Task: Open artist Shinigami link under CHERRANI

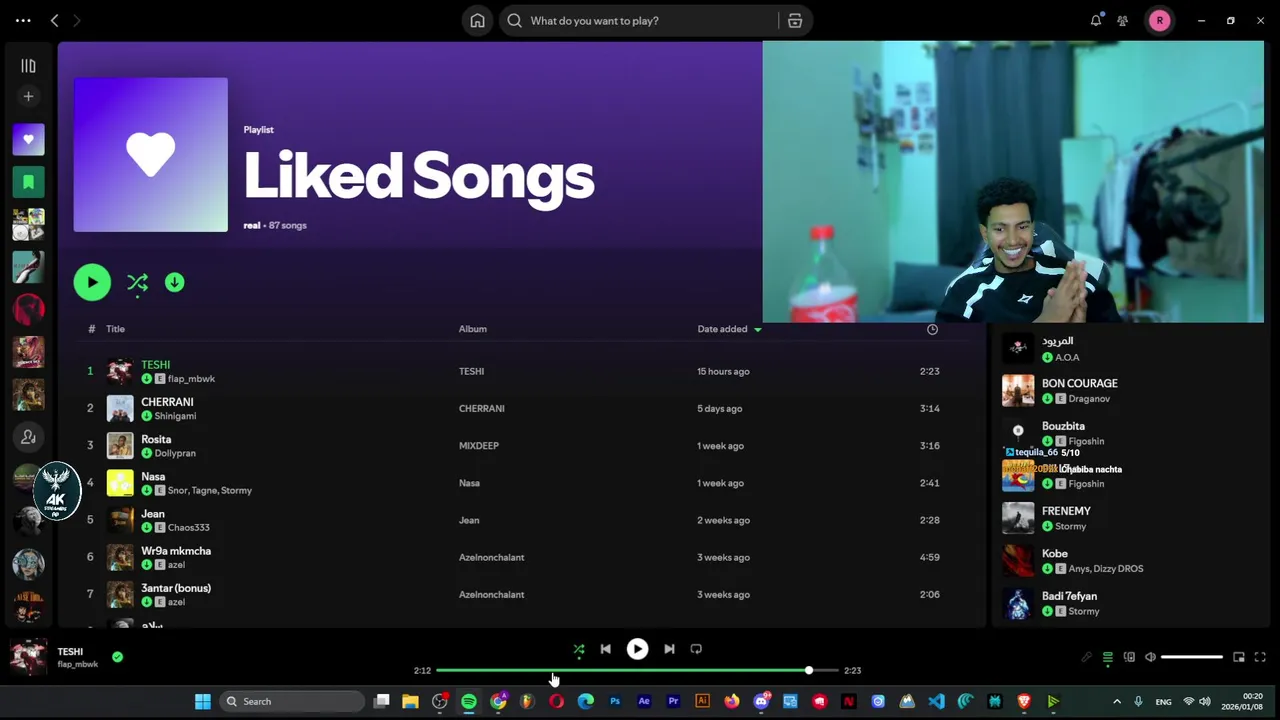Action: click(x=175, y=416)
